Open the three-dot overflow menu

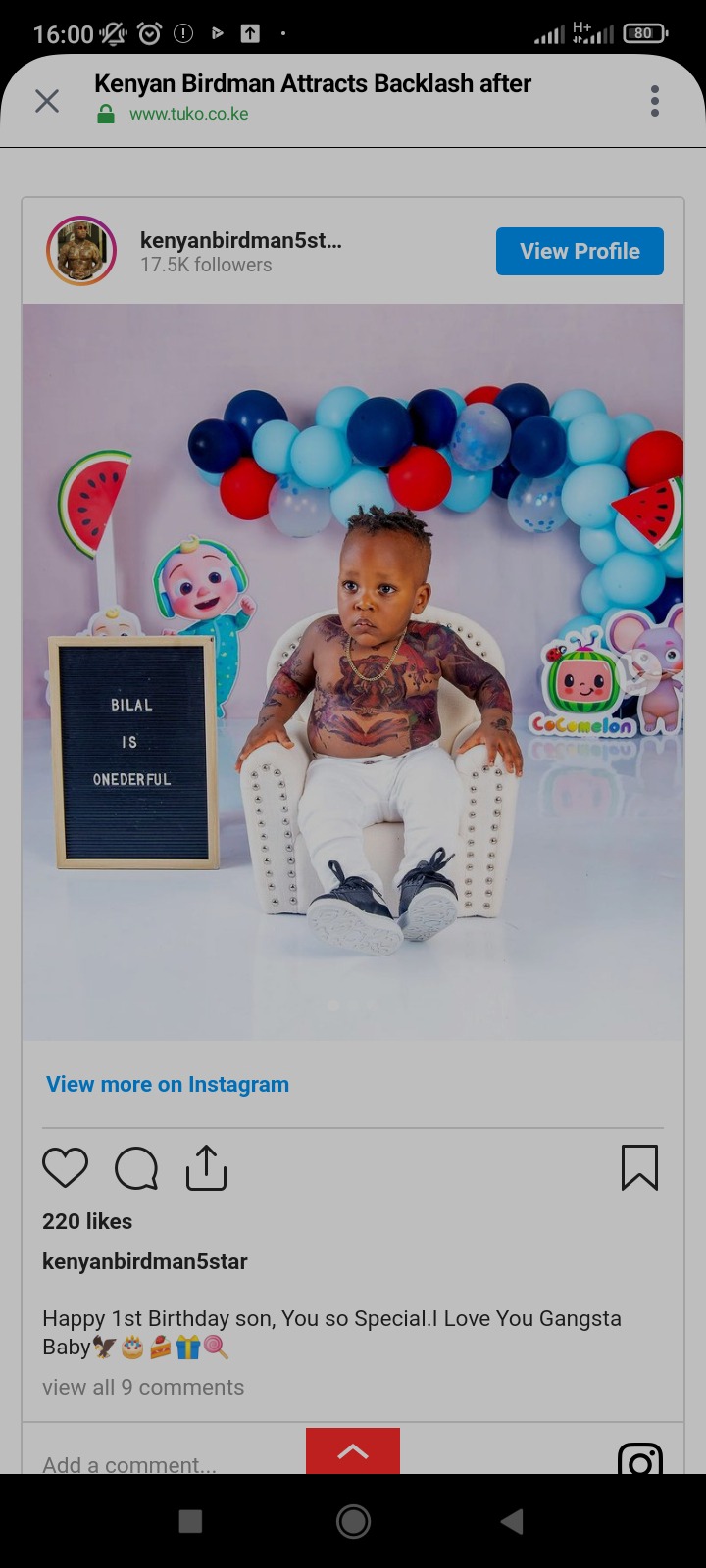point(655,101)
